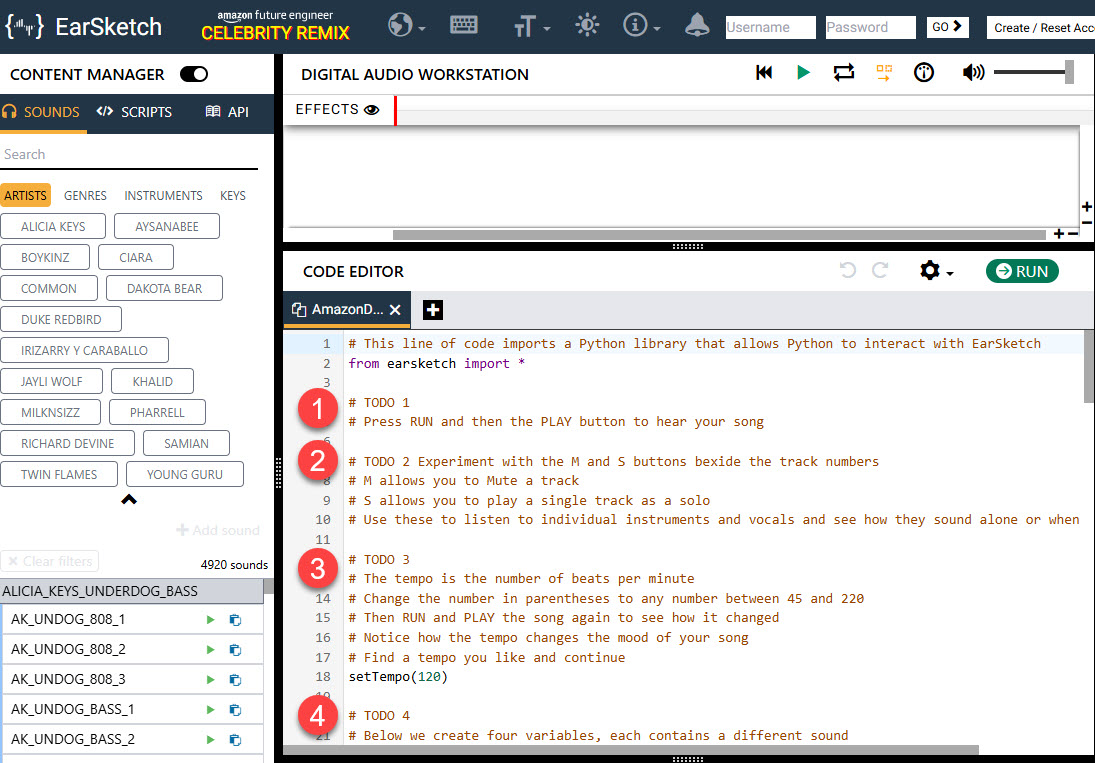Add a new script tab
Viewport: 1095px width, 763px height.
click(x=433, y=310)
